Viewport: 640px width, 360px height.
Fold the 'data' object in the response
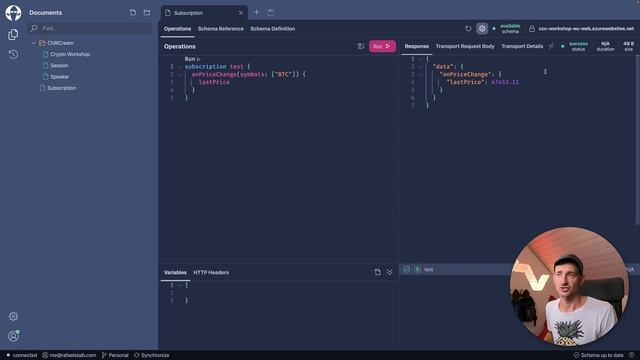(x=421, y=67)
